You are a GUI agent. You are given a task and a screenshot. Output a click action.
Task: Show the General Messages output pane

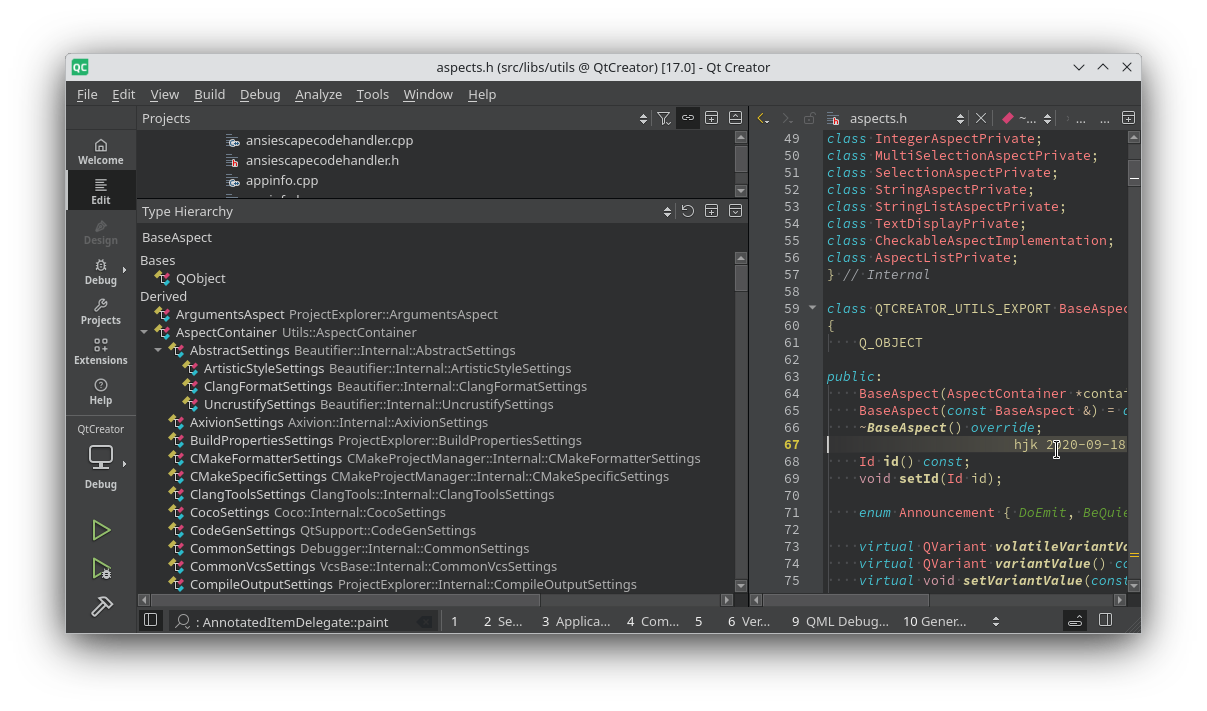pyautogui.click(x=935, y=621)
